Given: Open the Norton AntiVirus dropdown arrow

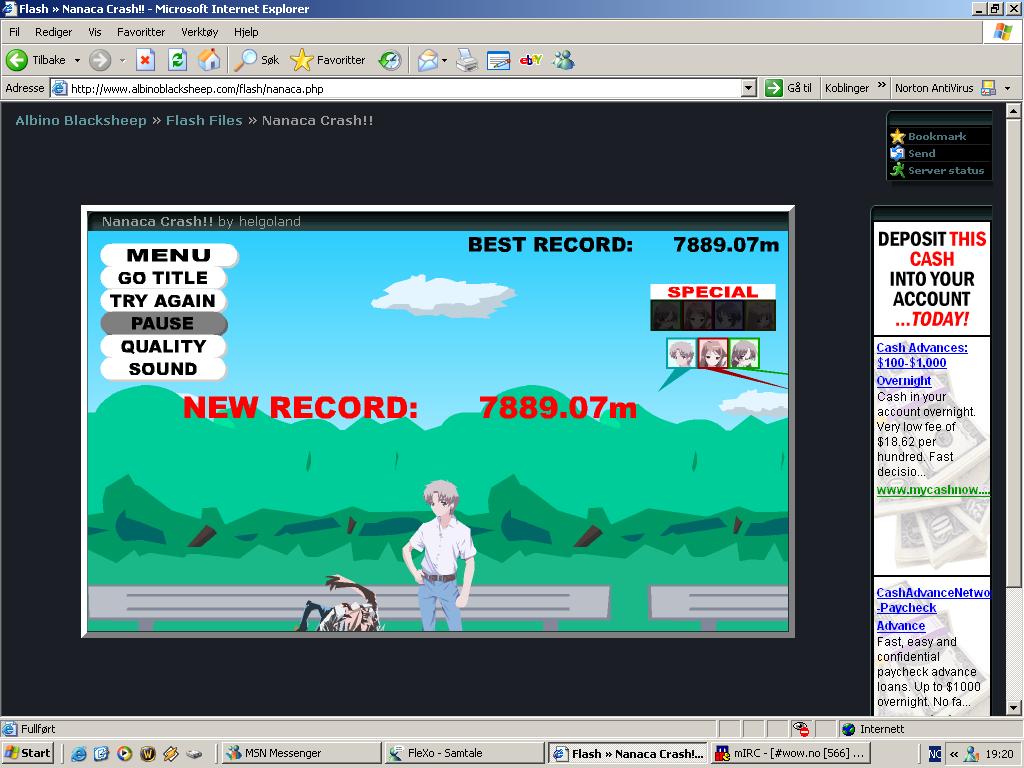Looking at the screenshot, I should pos(1007,88).
